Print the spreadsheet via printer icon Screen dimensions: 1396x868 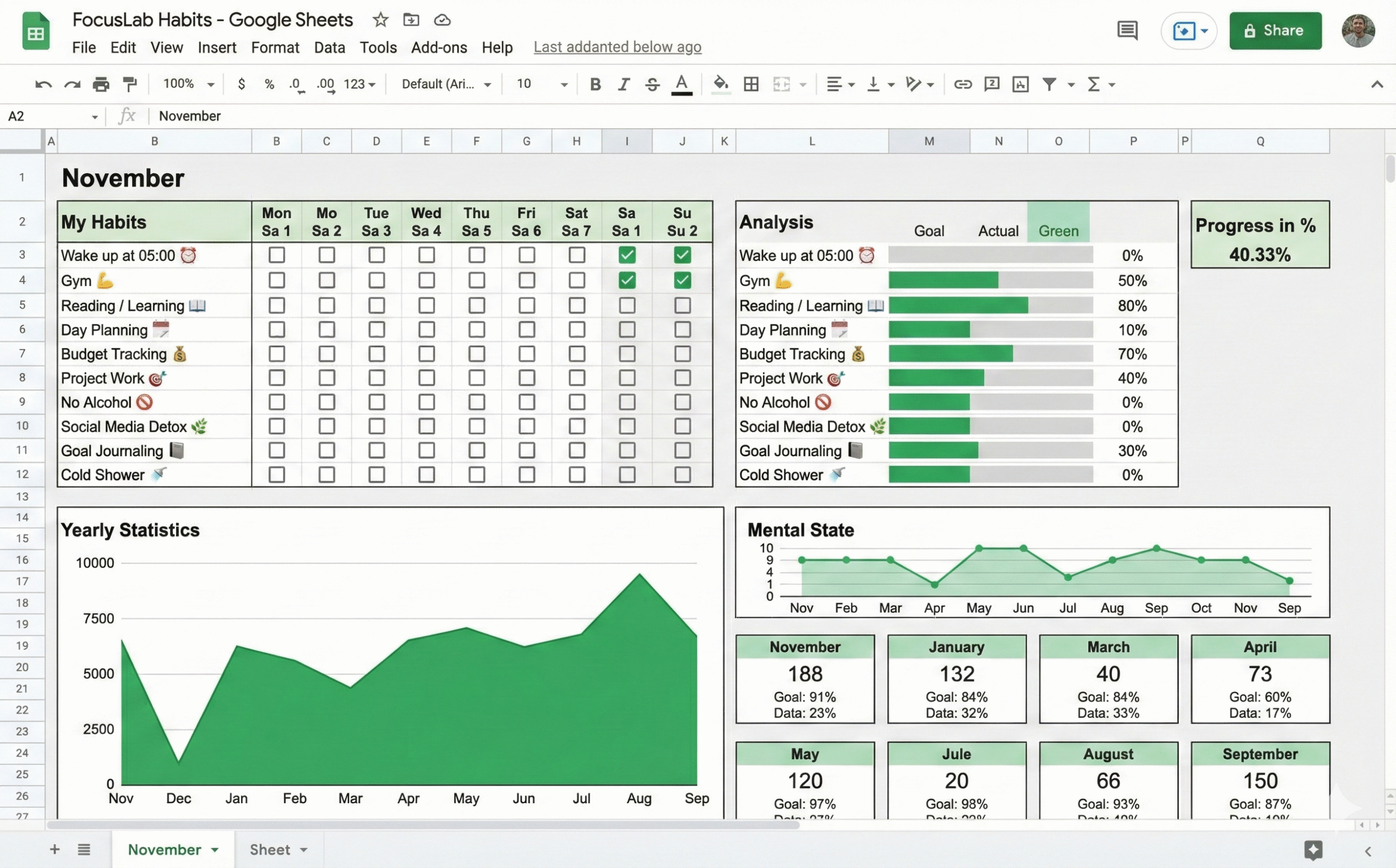(101, 85)
